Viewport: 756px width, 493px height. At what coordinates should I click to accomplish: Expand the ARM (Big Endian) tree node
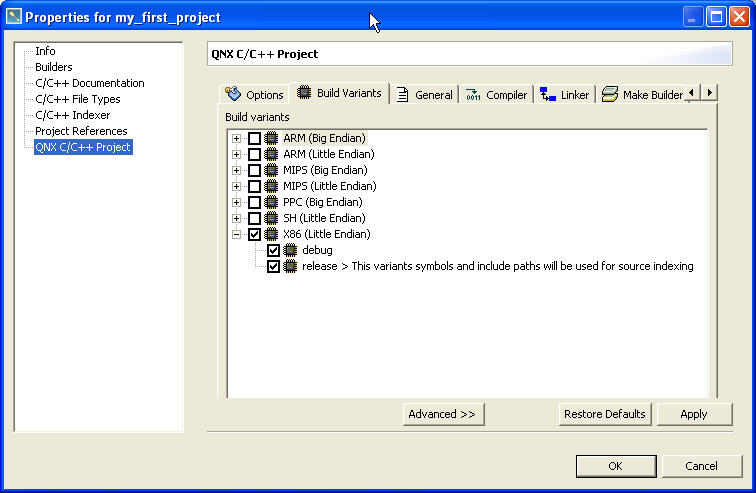click(x=237, y=138)
